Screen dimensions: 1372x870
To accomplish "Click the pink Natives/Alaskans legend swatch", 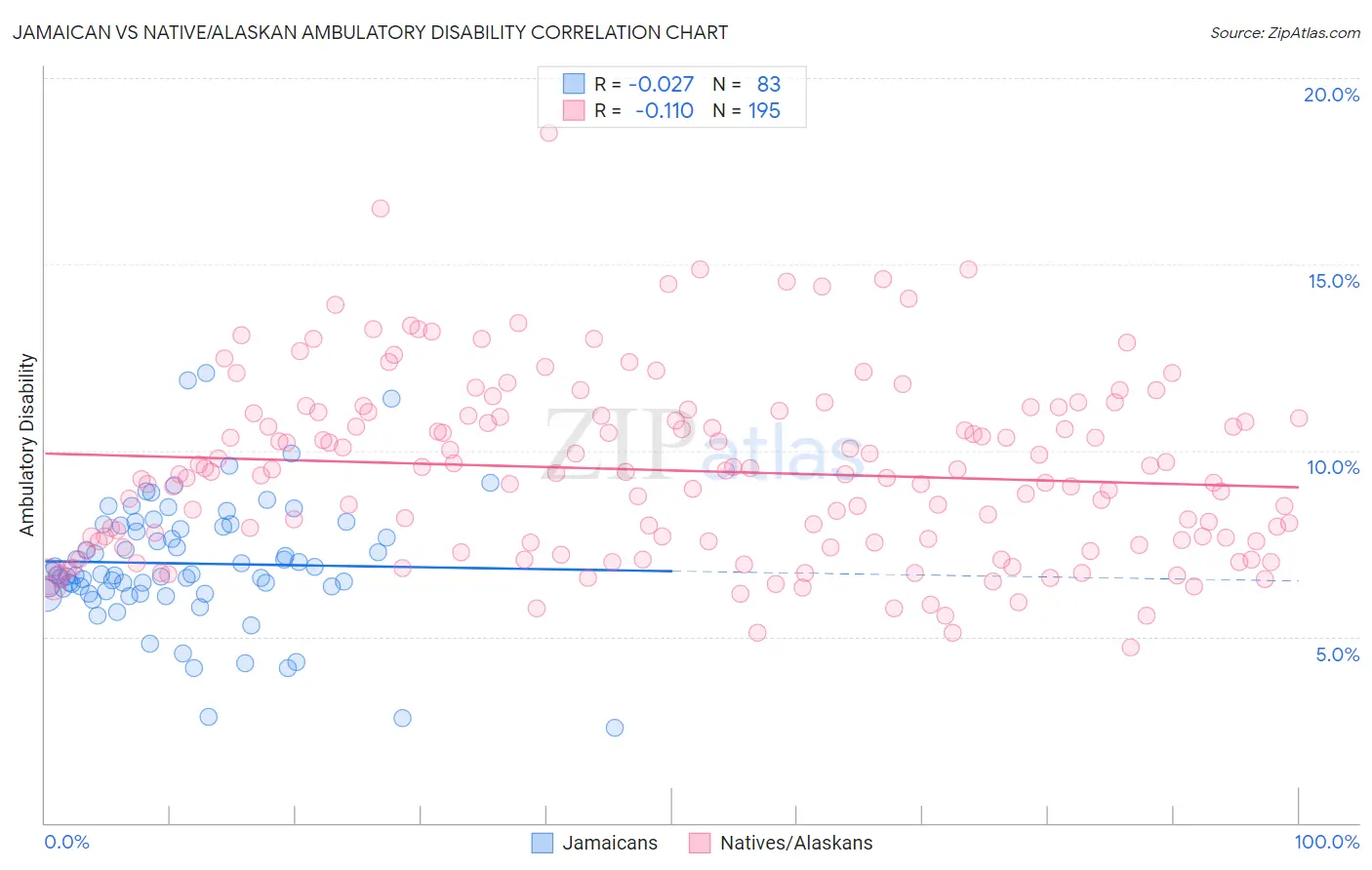I will [700, 843].
